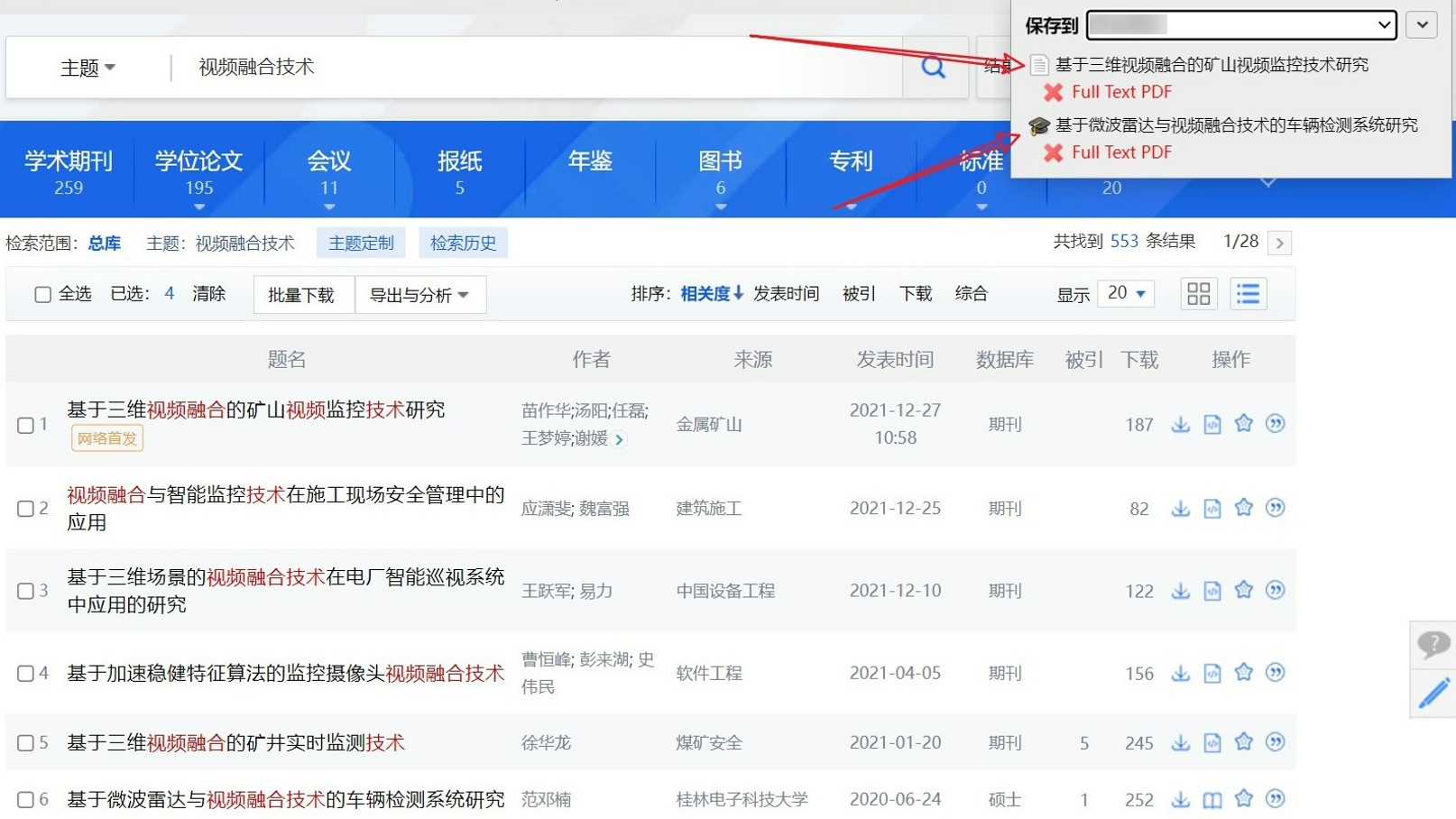Open the 主题 search field dropdown
Viewport: 1456px width, 819px height.
pyautogui.click(x=87, y=67)
